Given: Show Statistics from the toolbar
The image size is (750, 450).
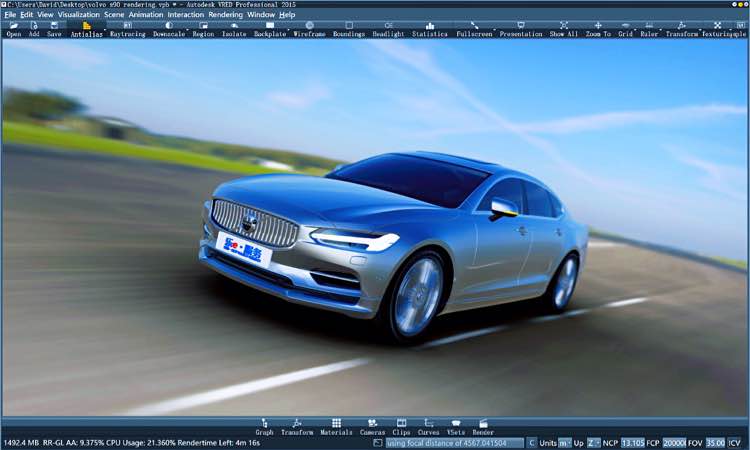Looking at the screenshot, I should [x=430, y=29].
